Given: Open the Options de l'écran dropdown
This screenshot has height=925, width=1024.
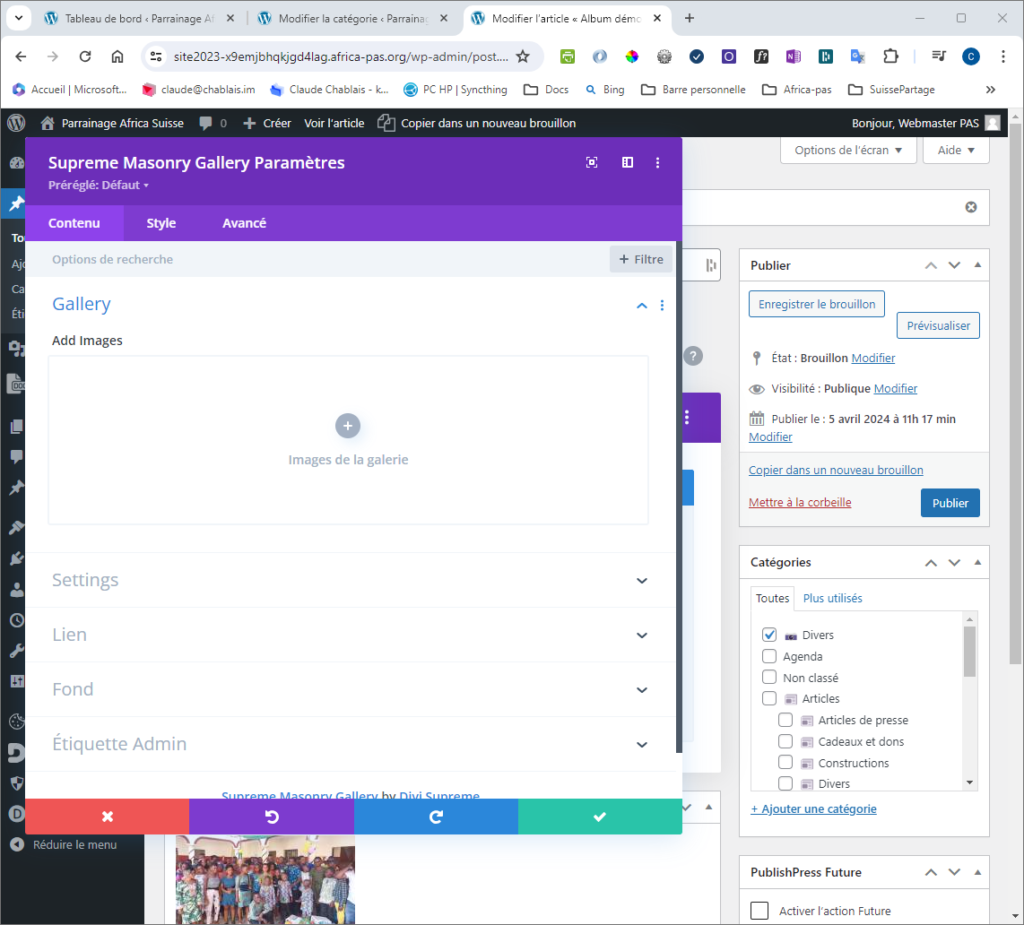Looking at the screenshot, I should (848, 150).
